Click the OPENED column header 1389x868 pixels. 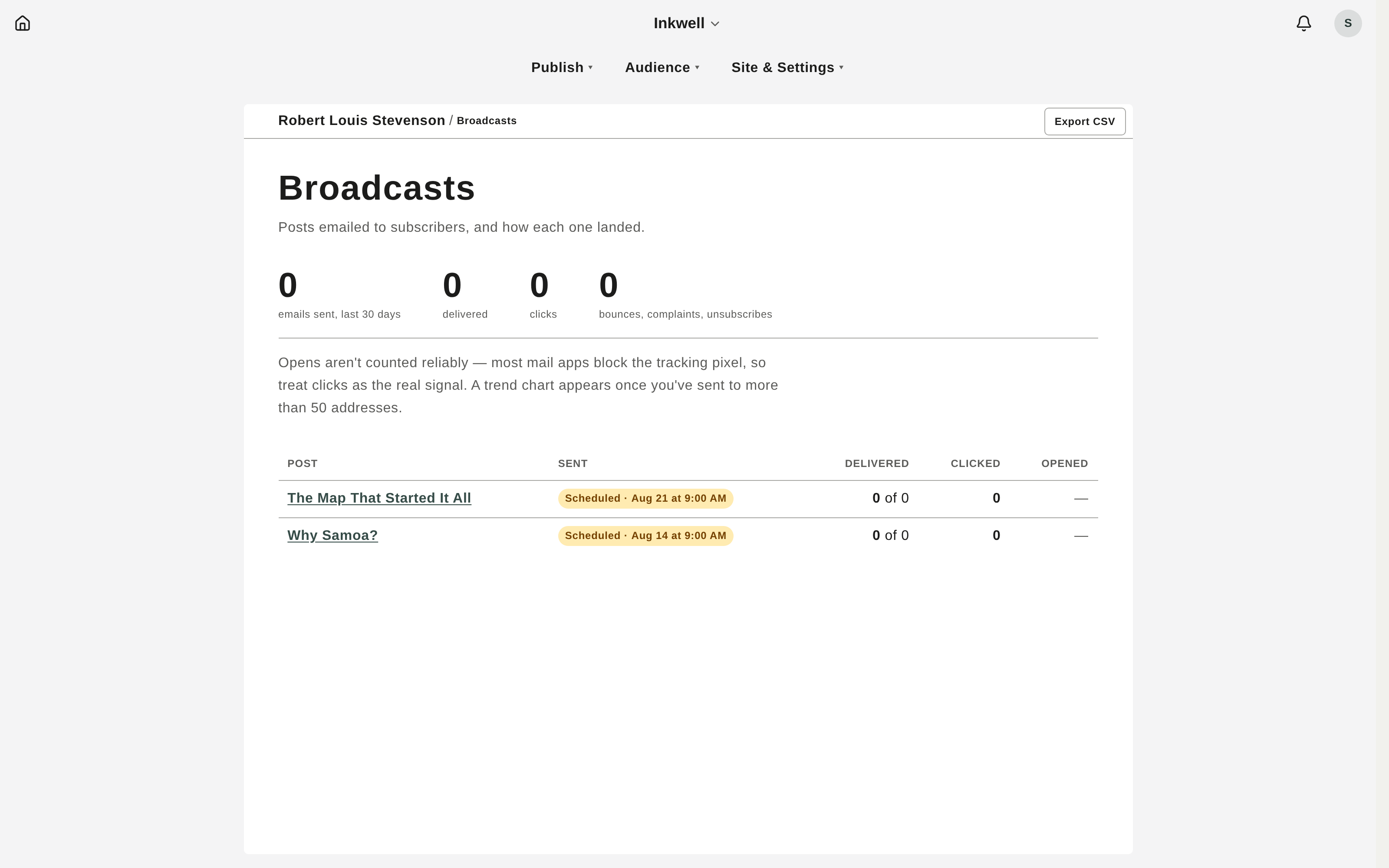click(1065, 463)
